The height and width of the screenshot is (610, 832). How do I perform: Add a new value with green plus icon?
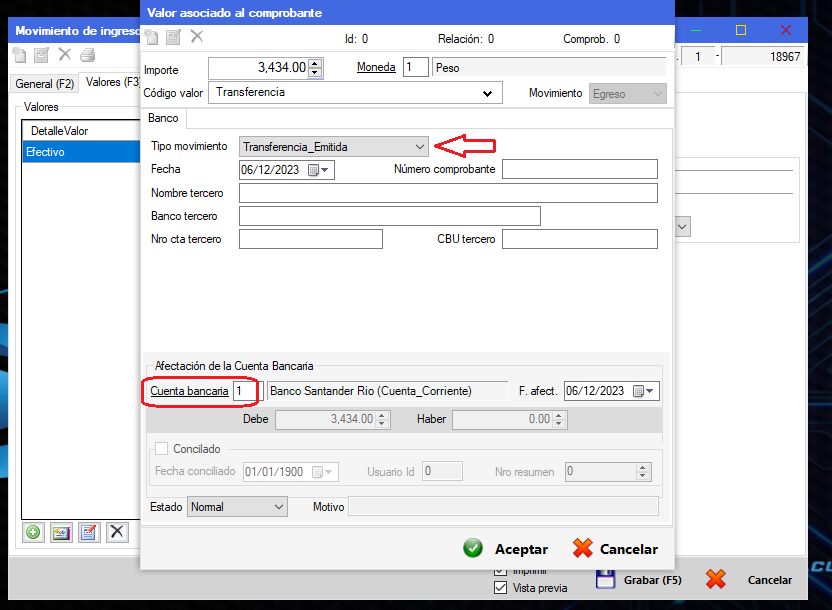(x=33, y=532)
